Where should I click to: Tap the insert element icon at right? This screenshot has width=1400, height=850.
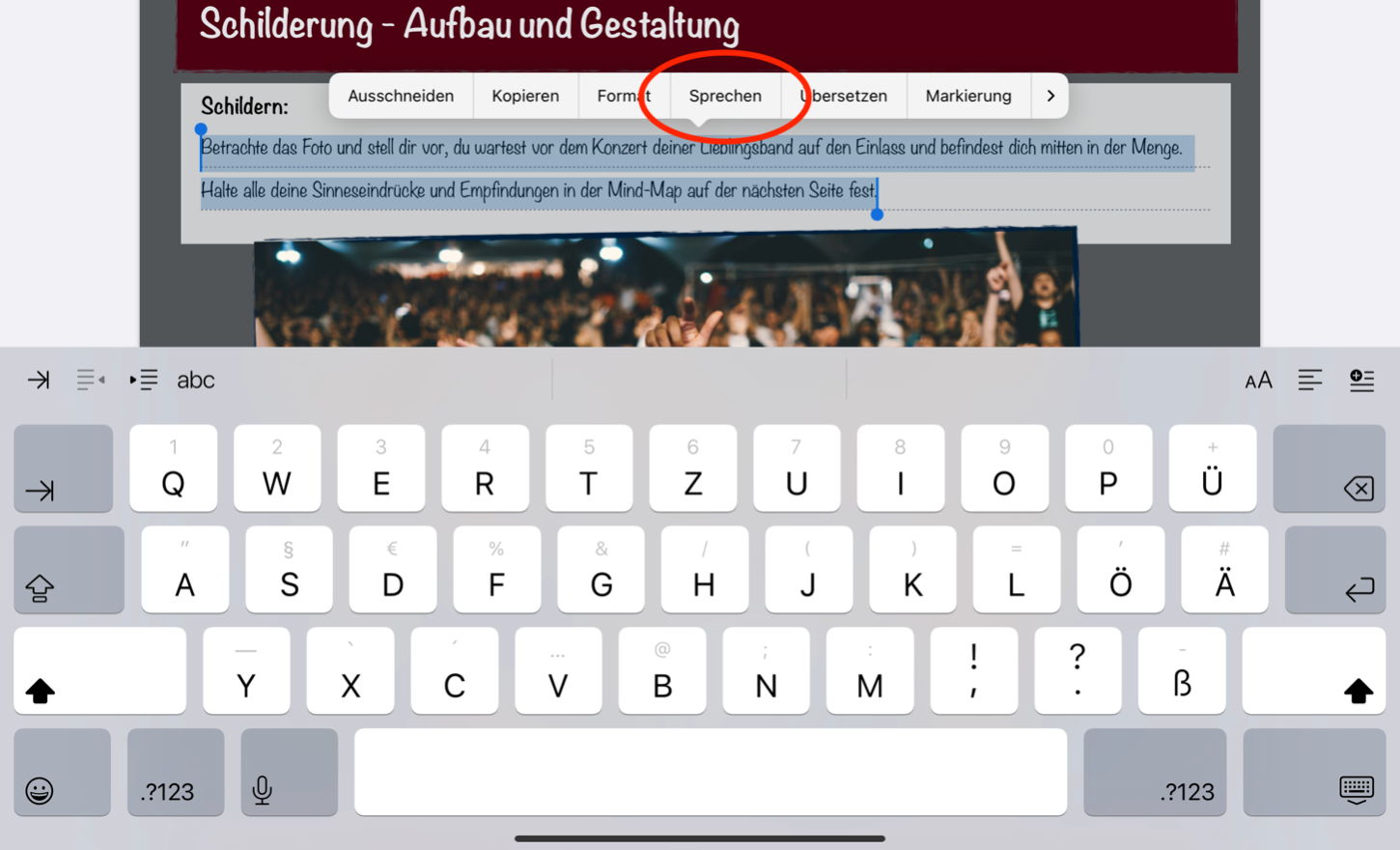1361,381
